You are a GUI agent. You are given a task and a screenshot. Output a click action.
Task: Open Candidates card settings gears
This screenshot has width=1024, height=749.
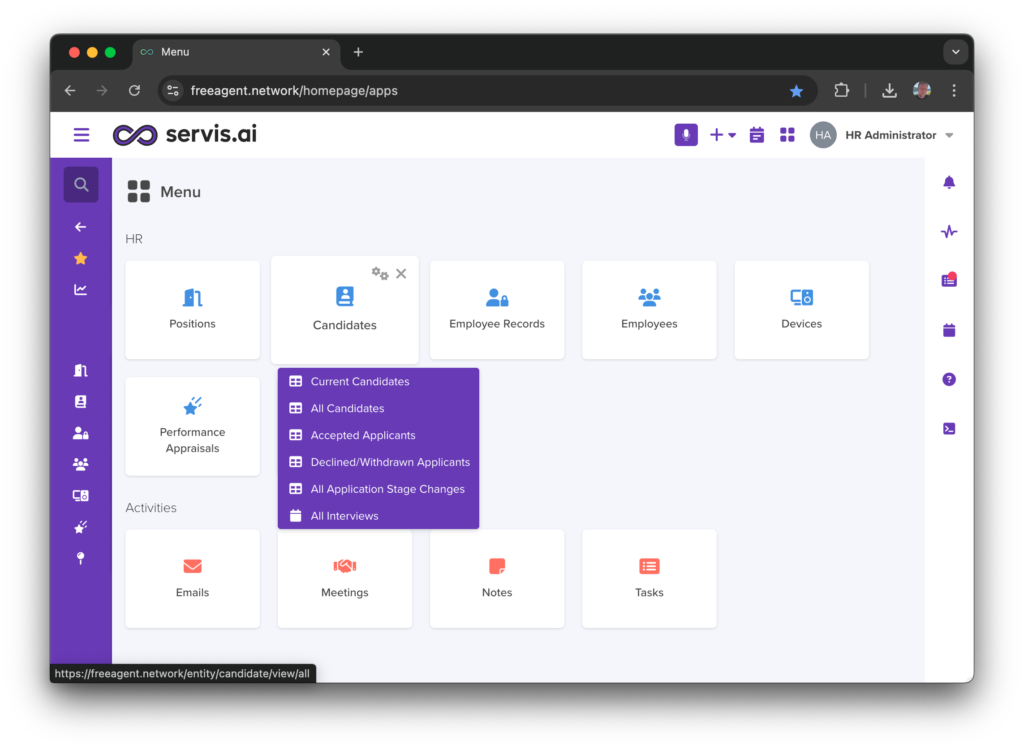(379, 274)
